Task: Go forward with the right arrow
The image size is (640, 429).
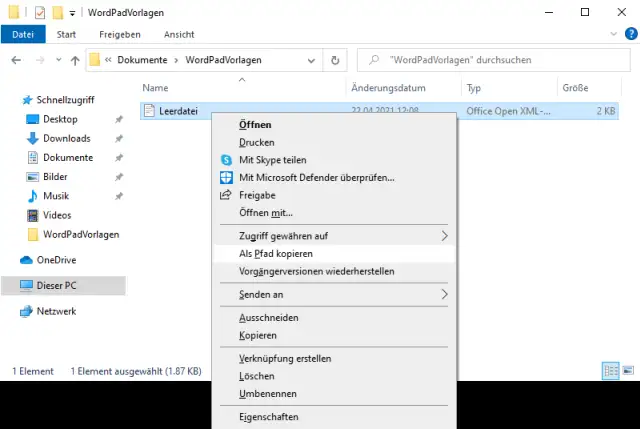Action: coord(40,60)
